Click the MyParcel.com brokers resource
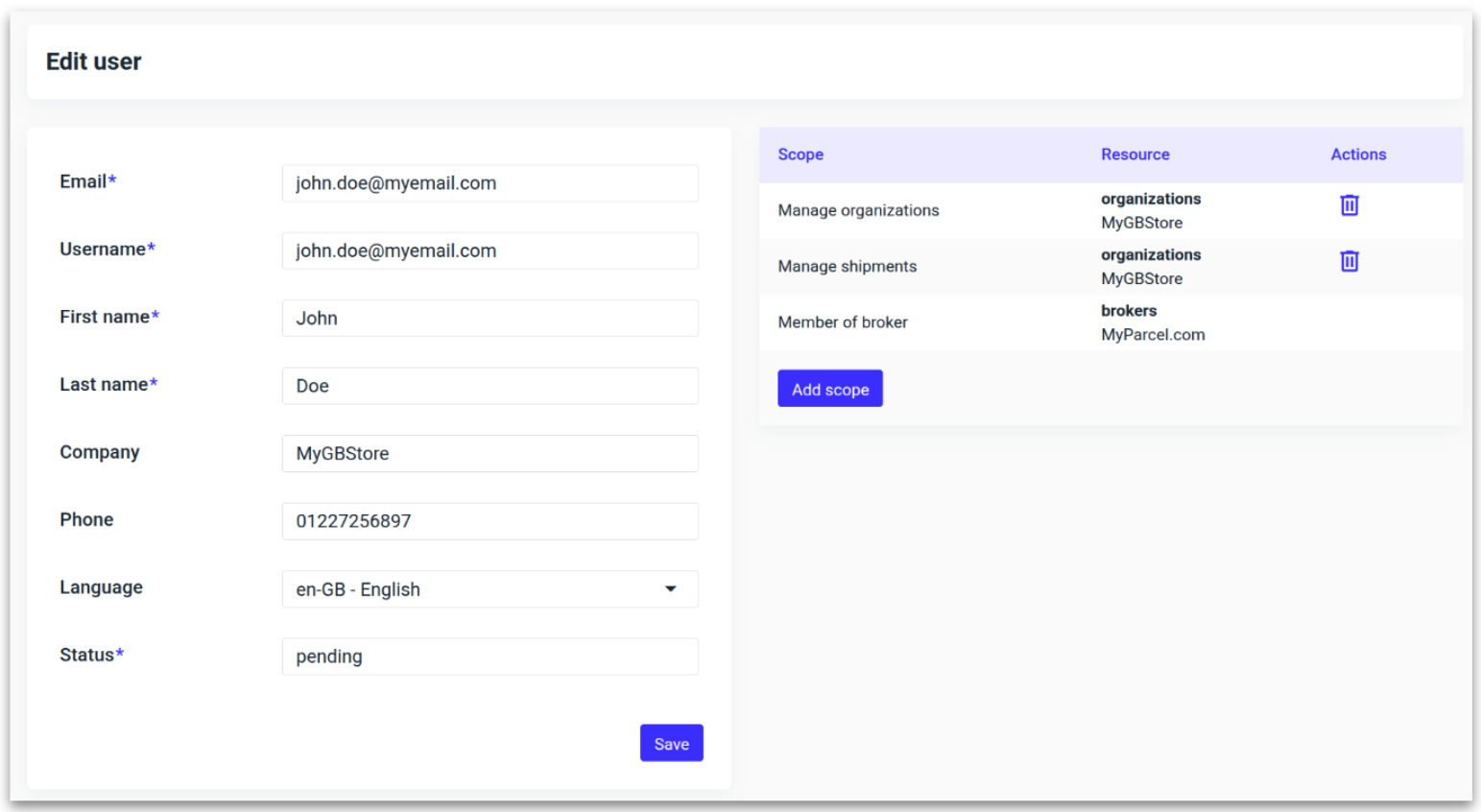This screenshot has width=1481, height=812. pos(1152,335)
